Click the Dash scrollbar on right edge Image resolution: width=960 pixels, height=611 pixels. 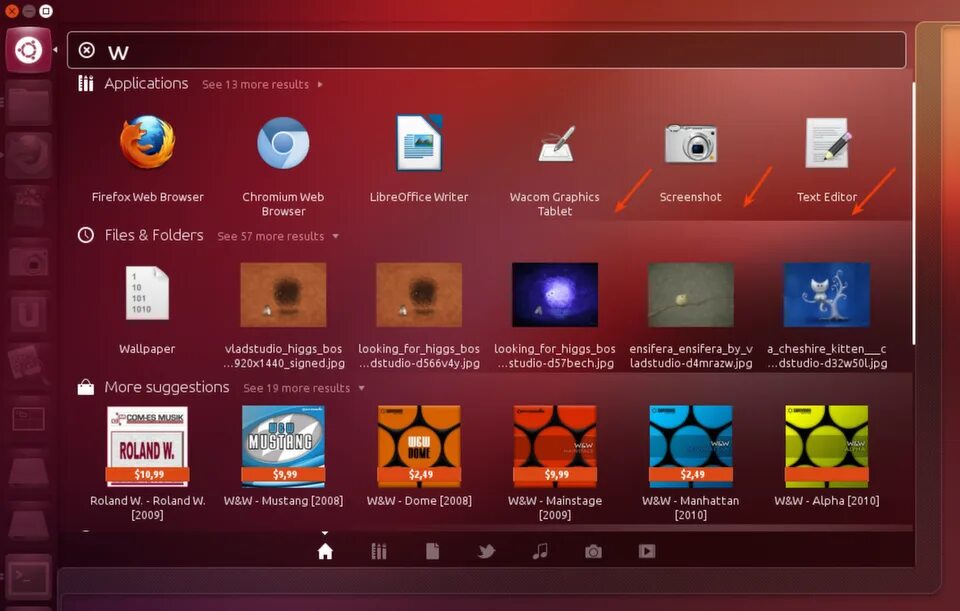point(913,212)
